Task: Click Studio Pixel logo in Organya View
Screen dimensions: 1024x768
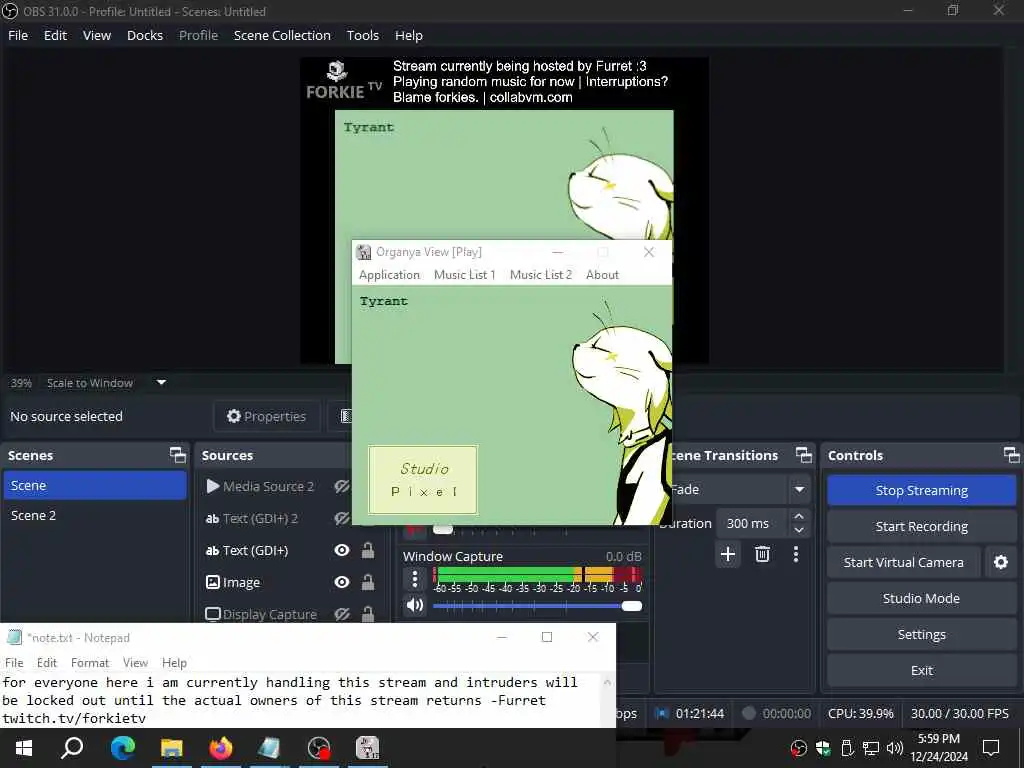Action: point(423,480)
